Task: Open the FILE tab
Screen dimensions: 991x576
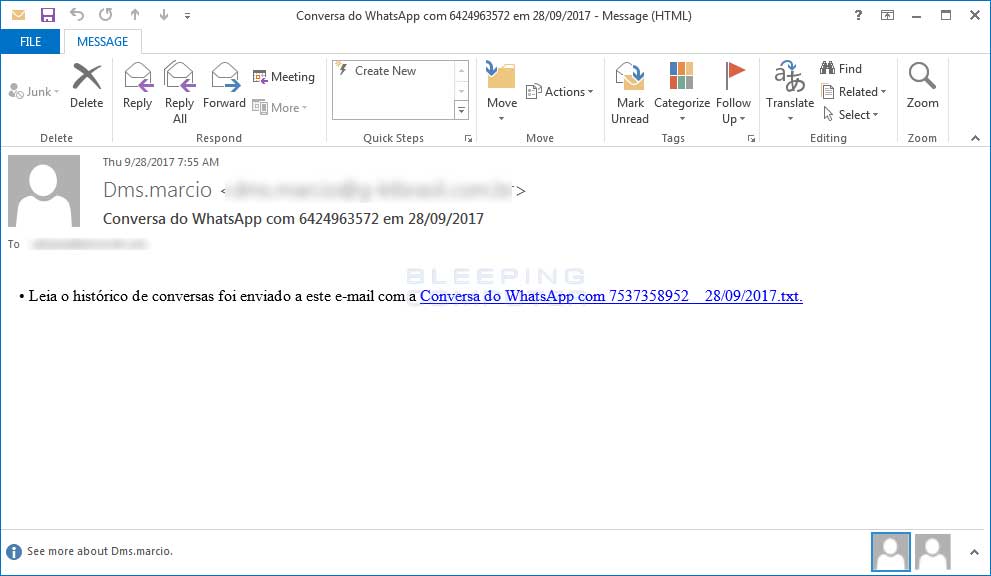Action: [30, 42]
